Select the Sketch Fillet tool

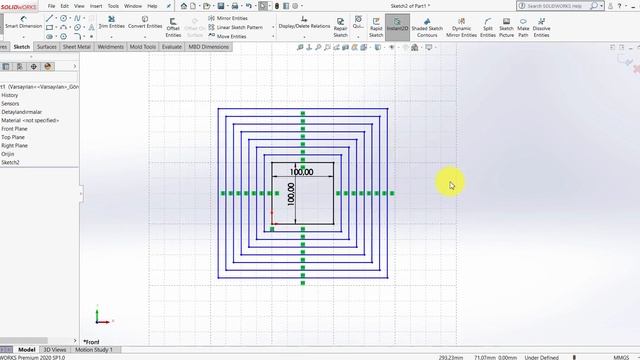pyautogui.click(x=77, y=36)
